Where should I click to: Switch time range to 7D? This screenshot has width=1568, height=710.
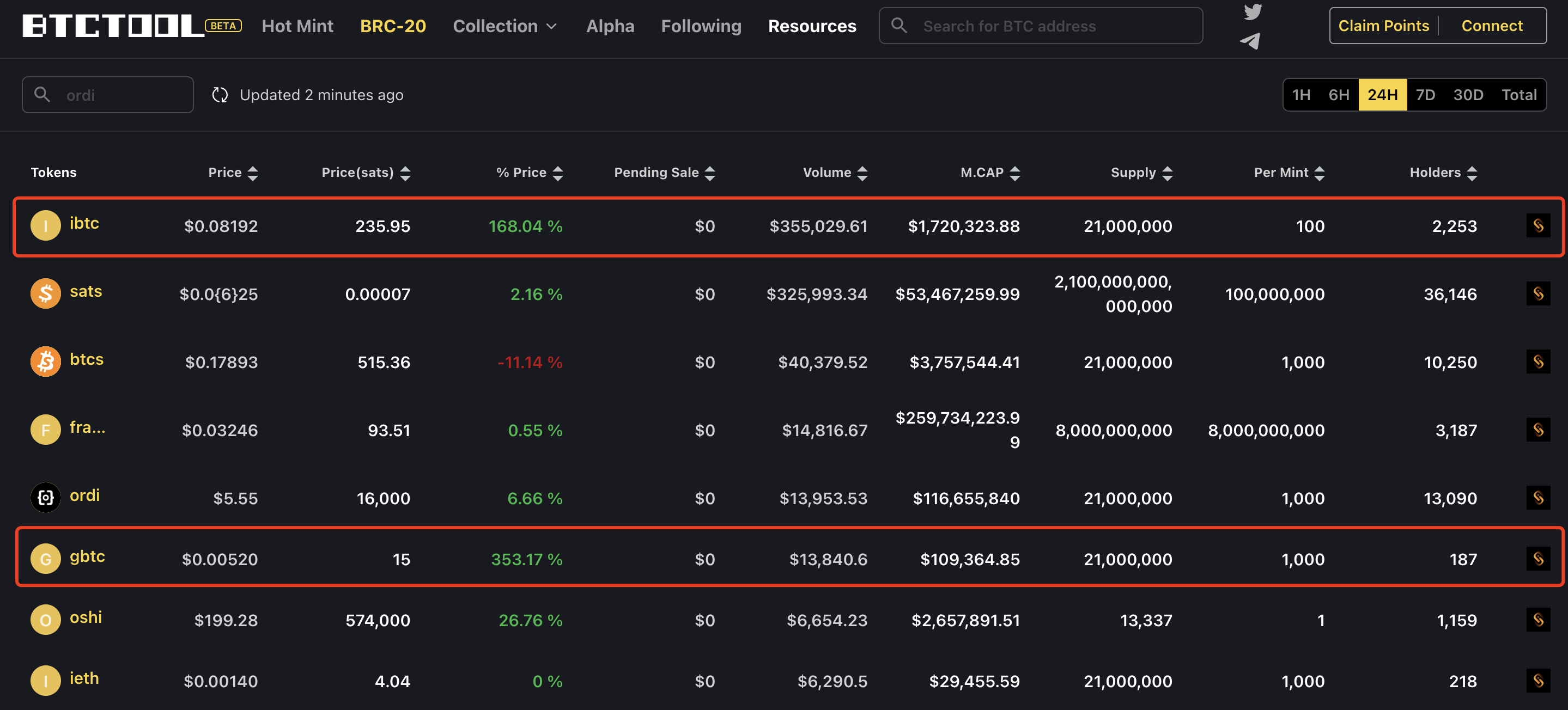[x=1425, y=95]
